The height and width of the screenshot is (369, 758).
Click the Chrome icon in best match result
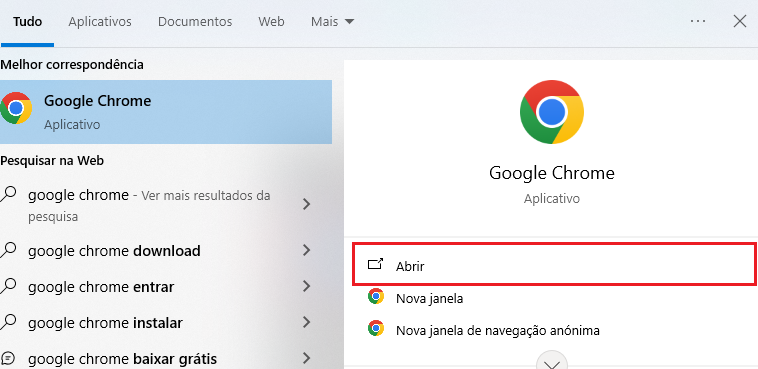pos(16,108)
